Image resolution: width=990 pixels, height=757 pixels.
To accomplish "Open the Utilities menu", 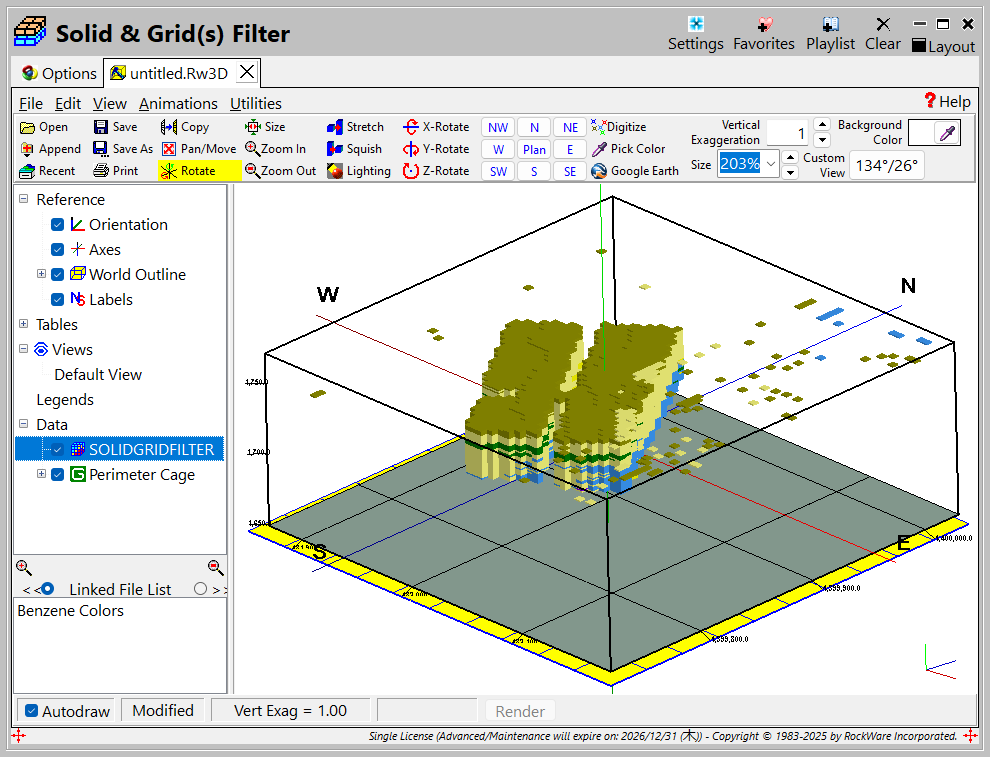I will [x=255, y=103].
